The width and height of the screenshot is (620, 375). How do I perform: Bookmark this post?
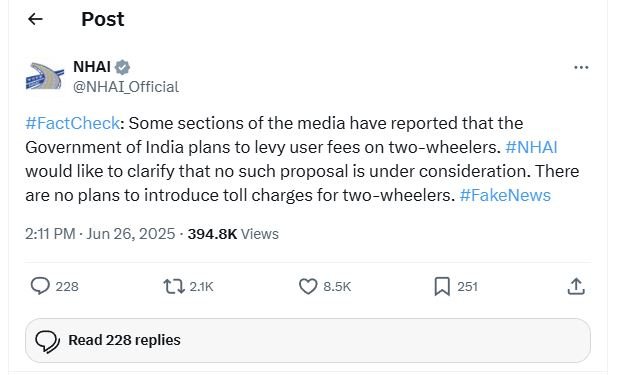coord(442,286)
